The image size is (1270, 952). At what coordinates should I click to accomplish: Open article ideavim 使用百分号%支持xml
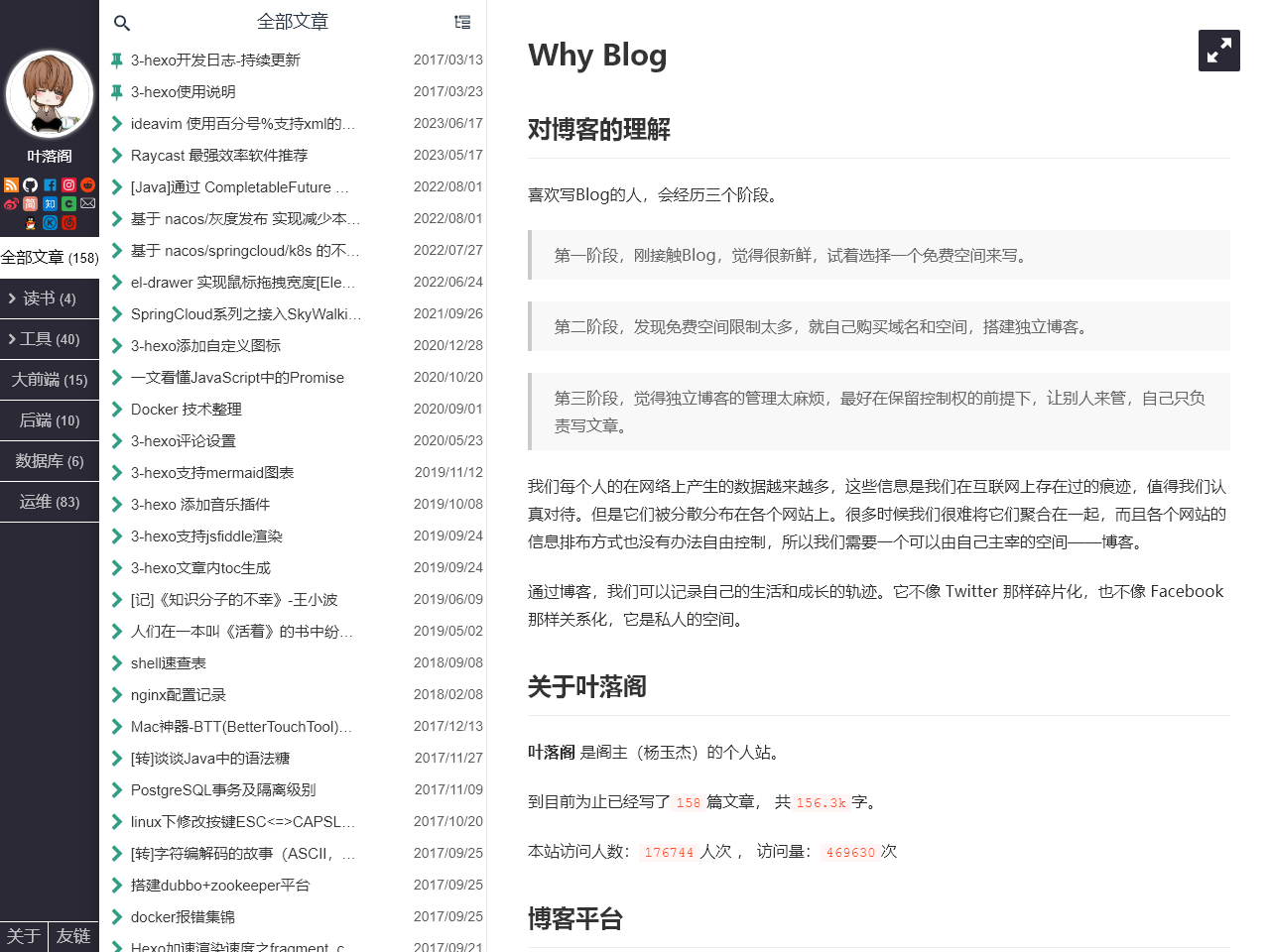coord(243,124)
